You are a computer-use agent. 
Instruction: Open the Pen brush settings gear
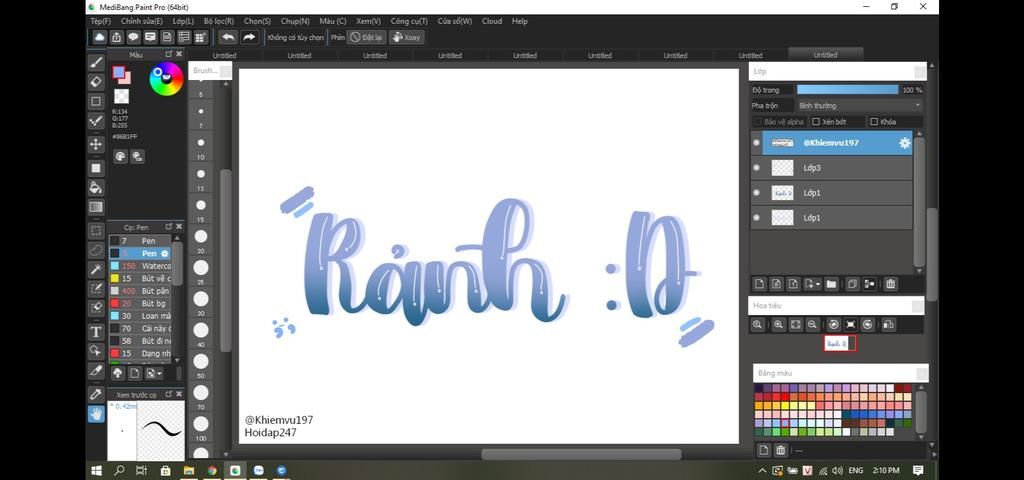[165, 253]
